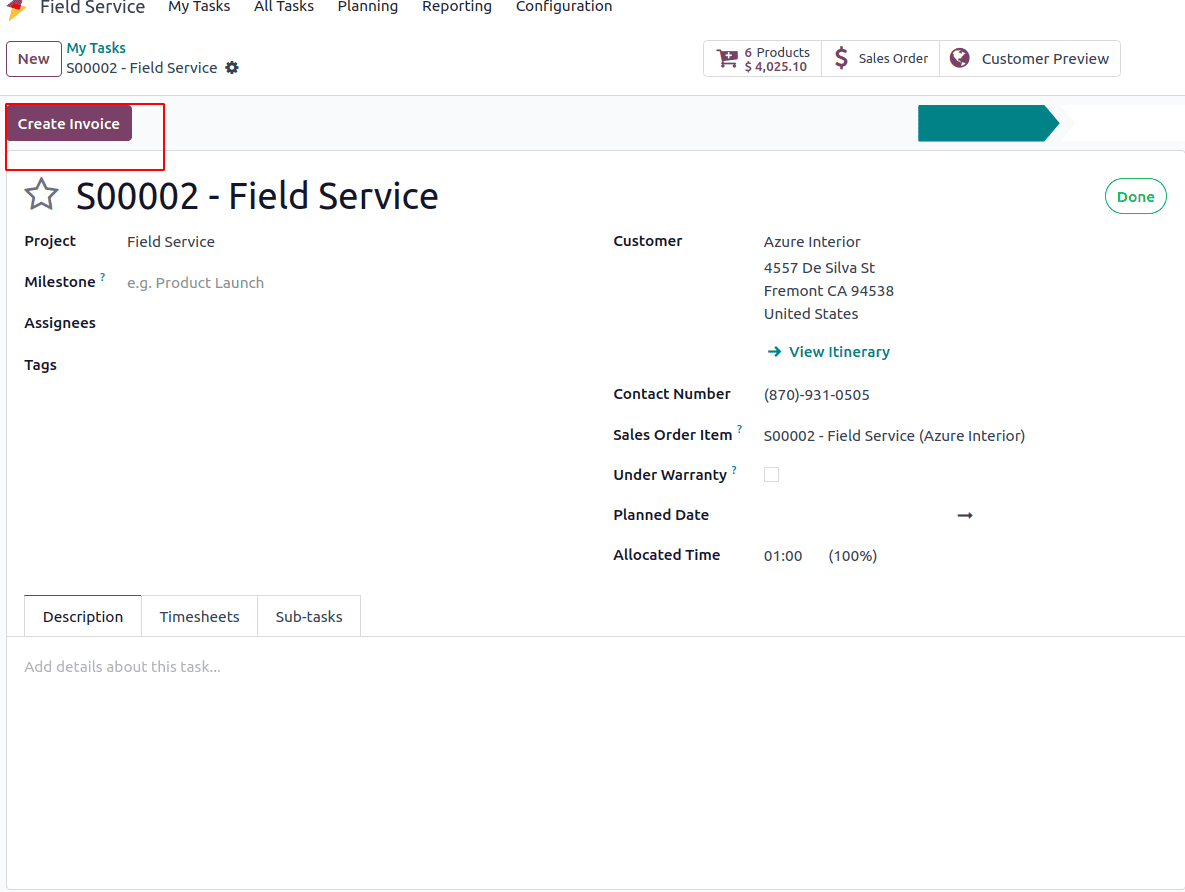Enable the Under Warranty checkbox
1185x892 pixels.
771,475
